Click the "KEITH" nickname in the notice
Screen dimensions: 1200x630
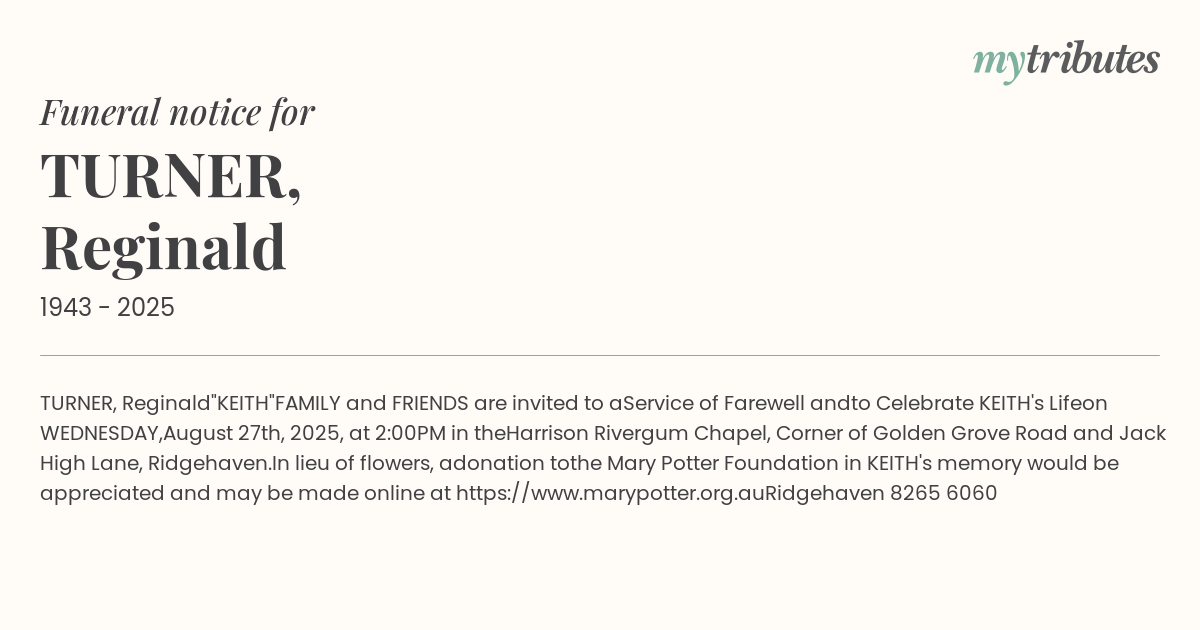pos(245,403)
